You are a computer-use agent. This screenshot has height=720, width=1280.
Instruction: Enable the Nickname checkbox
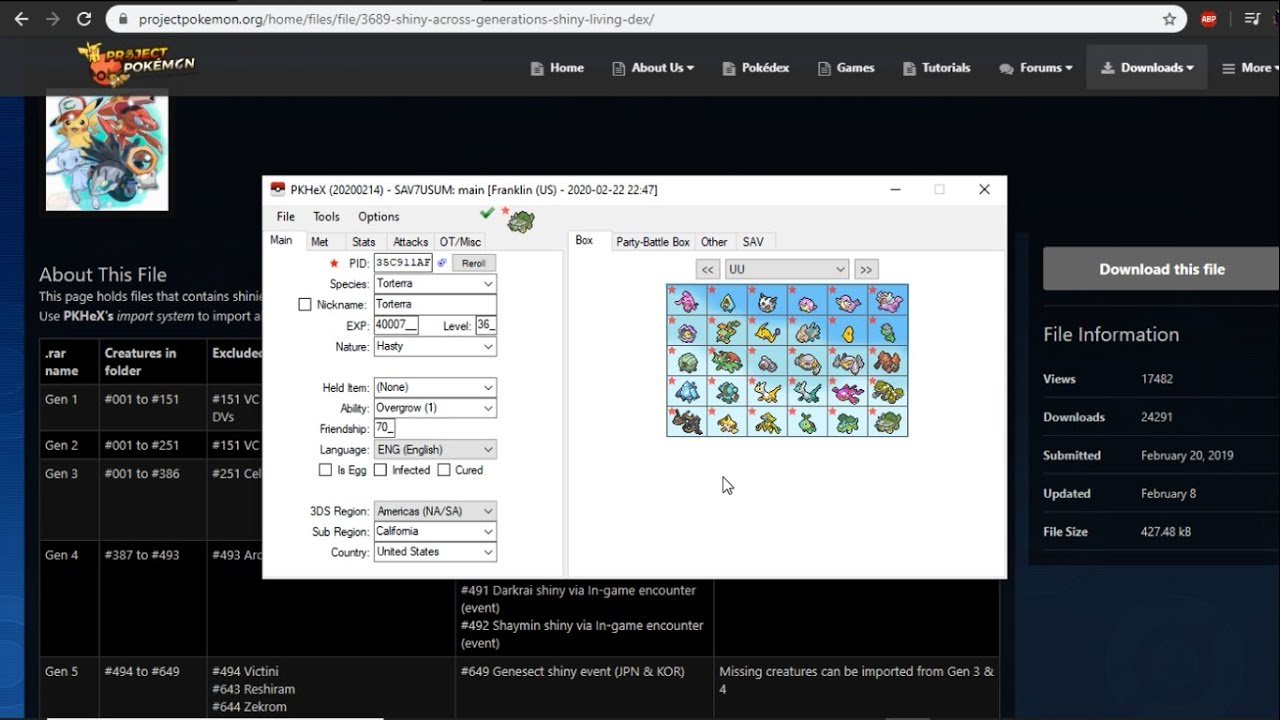[305, 304]
